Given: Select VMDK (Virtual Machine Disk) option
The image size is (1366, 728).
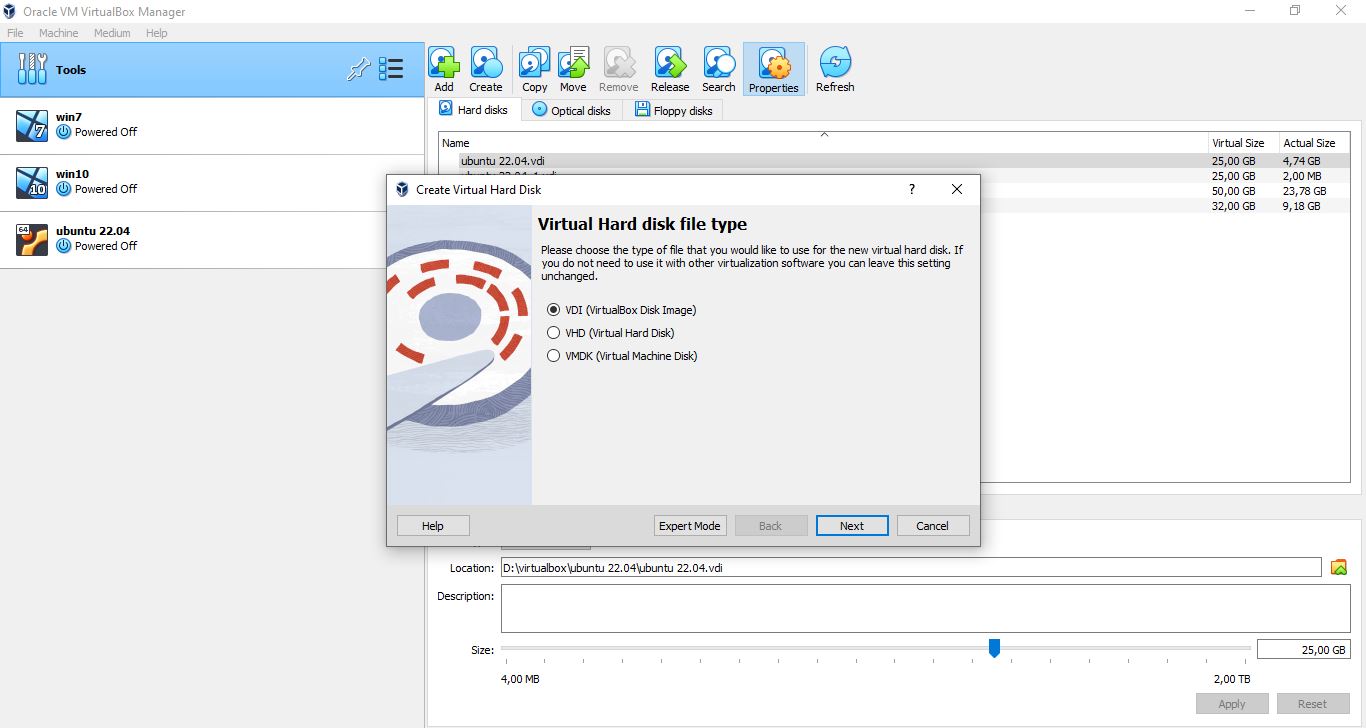Looking at the screenshot, I should (x=622, y=356).
